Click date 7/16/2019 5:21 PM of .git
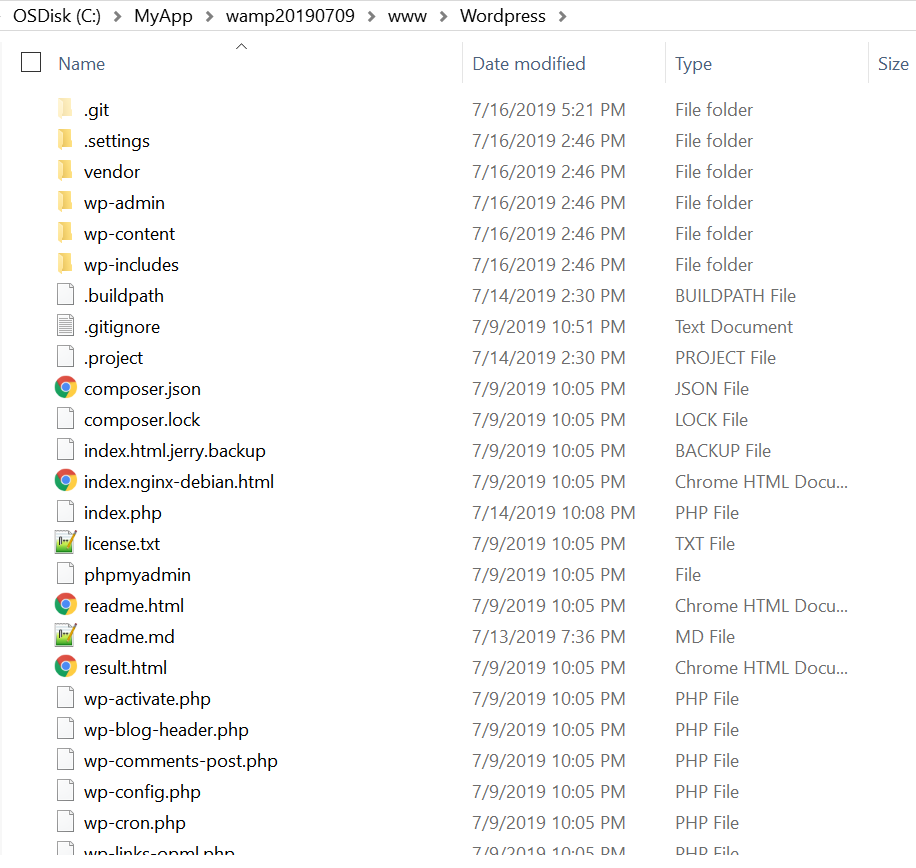Image resolution: width=916 pixels, height=868 pixels. (x=549, y=110)
